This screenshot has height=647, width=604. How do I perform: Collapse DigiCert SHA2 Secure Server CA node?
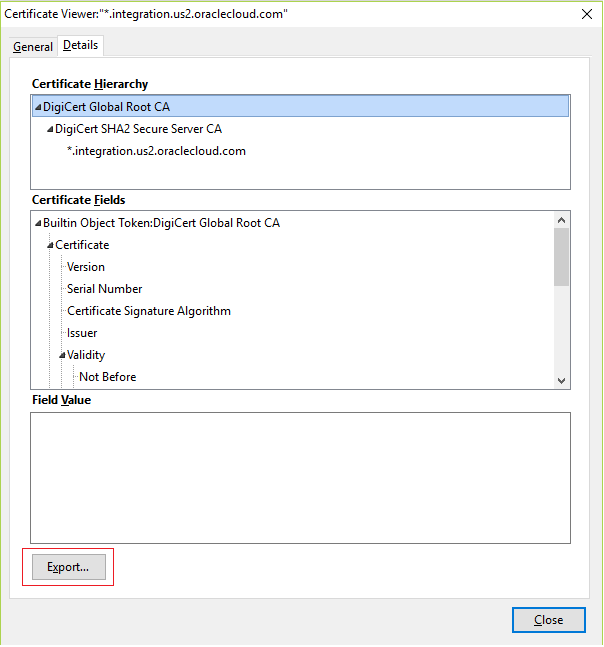pyautogui.click(x=50, y=130)
